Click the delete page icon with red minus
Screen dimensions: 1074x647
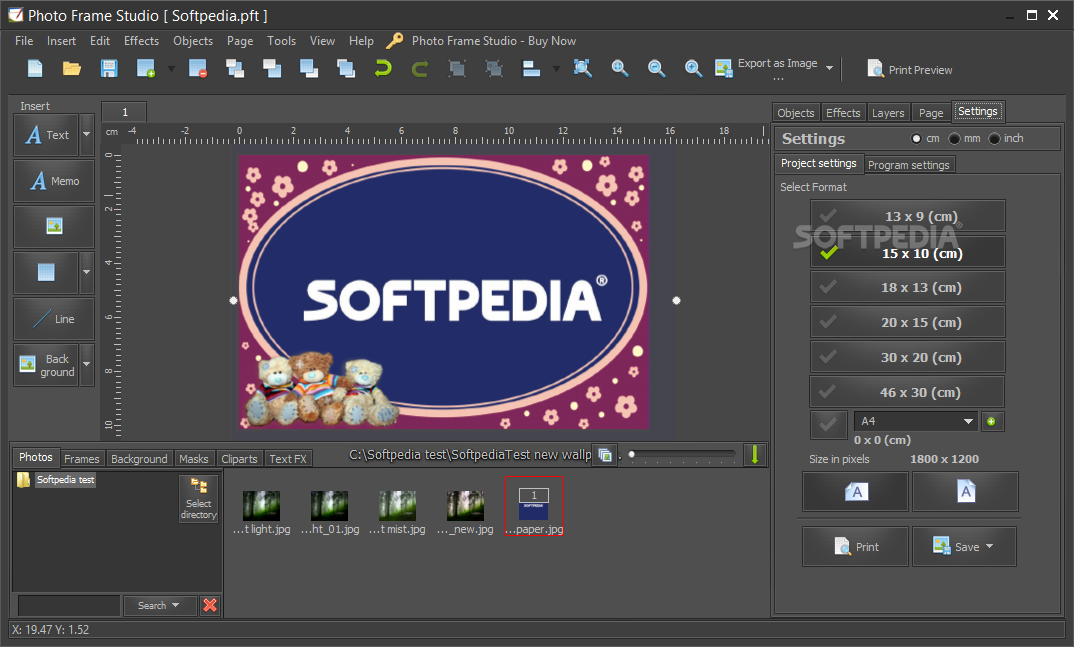[198, 68]
